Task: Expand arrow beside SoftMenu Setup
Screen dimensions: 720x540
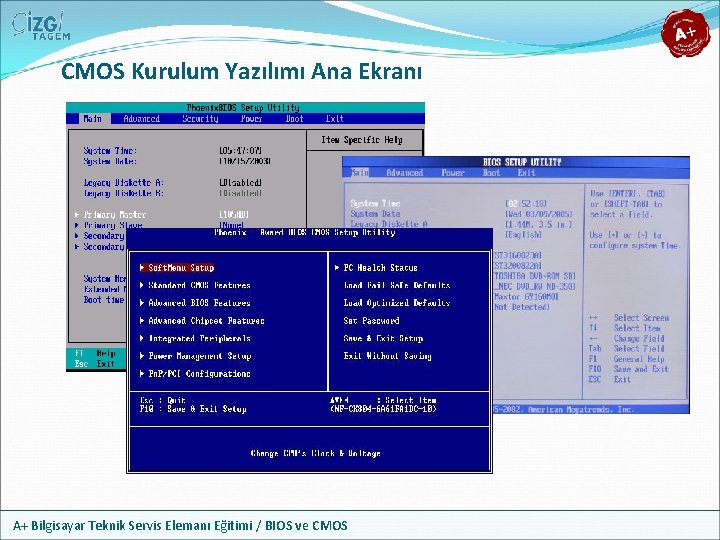Action: 142,267
